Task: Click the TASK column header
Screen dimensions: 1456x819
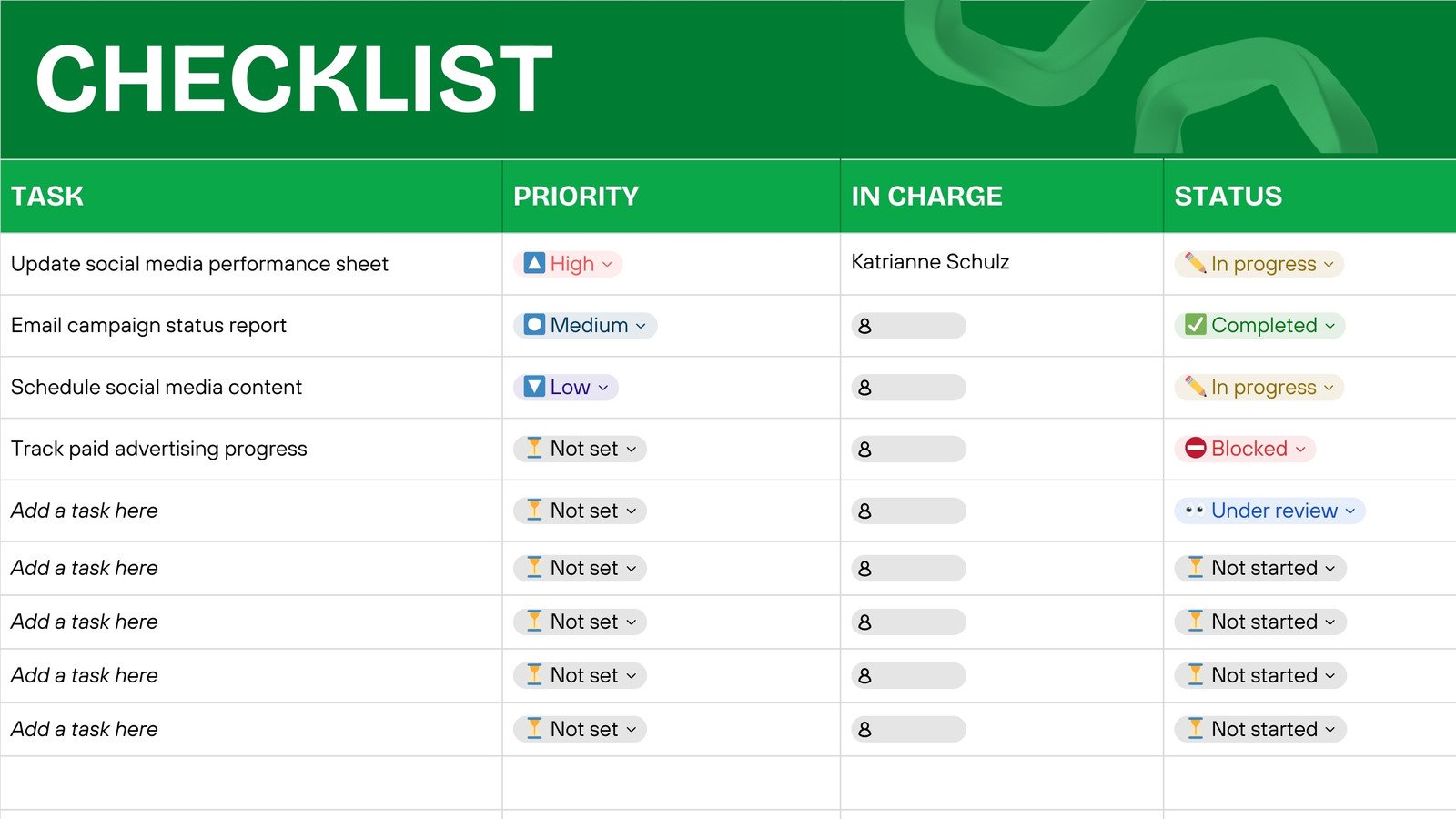Action: tap(47, 196)
